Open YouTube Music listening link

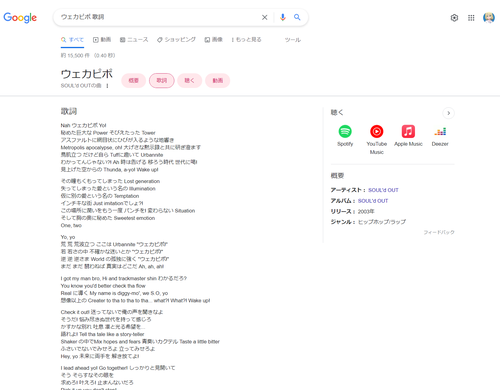pyautogui.click(x=377, y=140)
